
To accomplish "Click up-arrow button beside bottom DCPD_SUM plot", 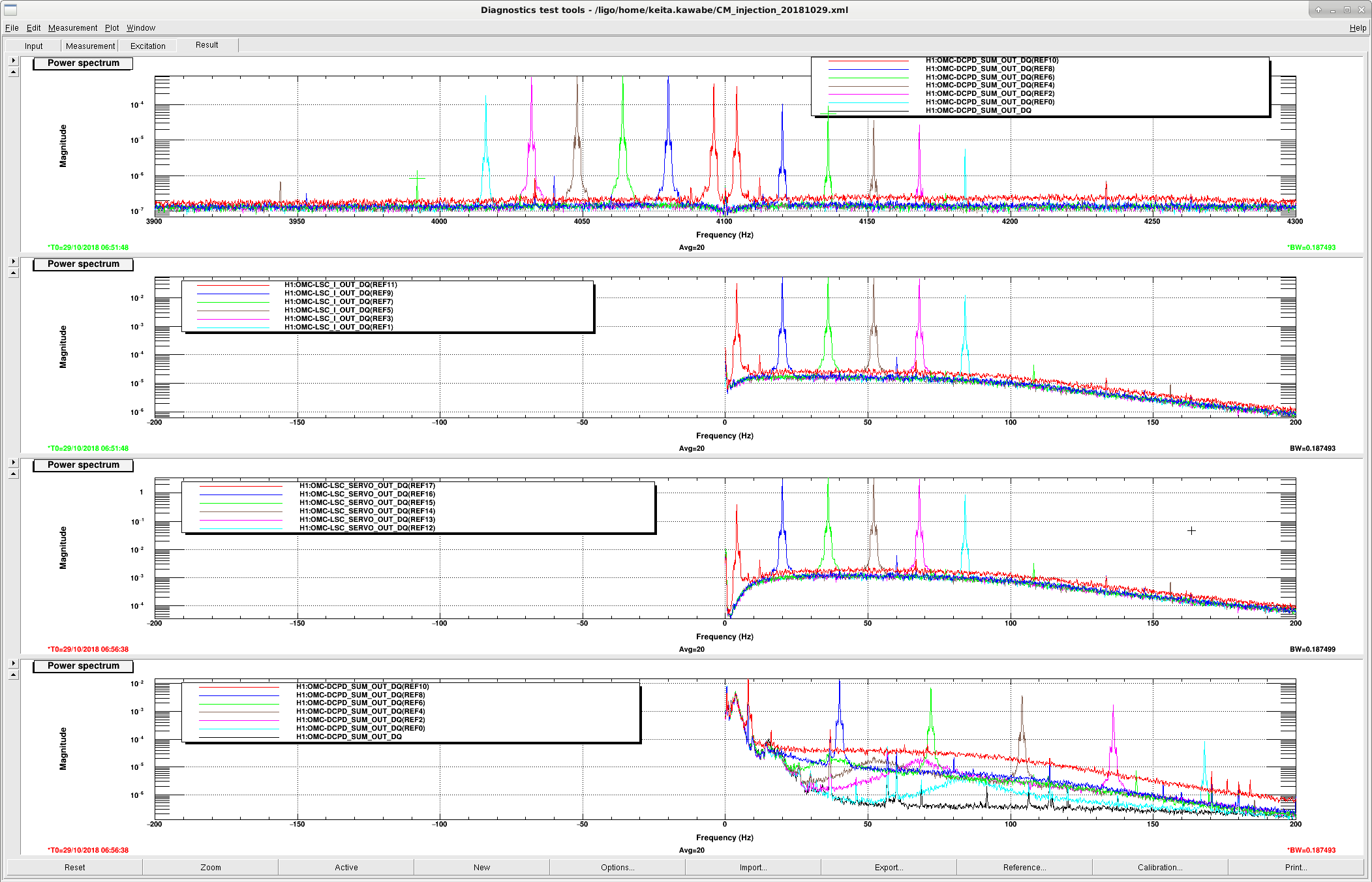I will click(x=14, y=675).
